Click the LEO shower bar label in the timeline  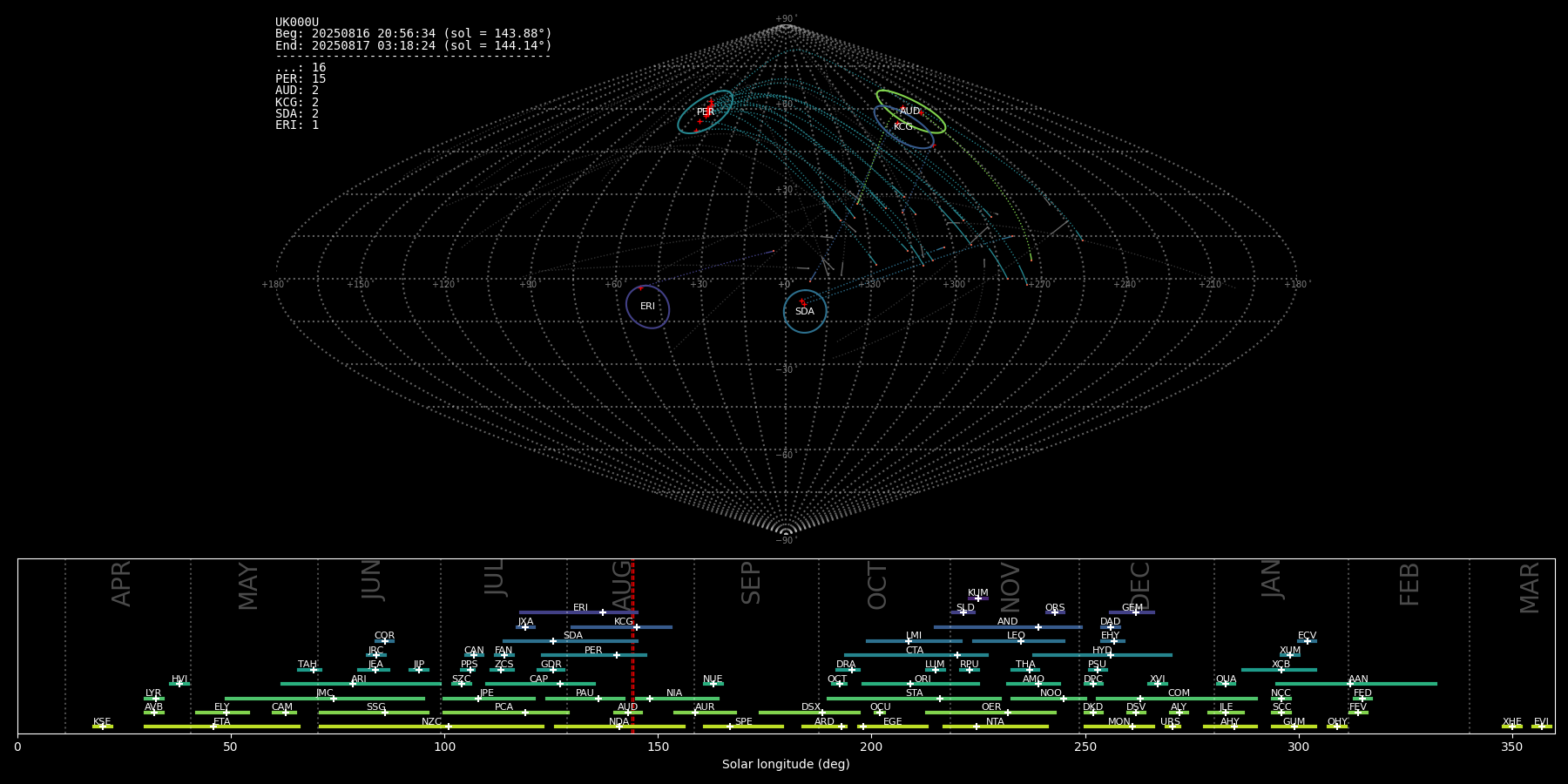[x=1017, y=636]
